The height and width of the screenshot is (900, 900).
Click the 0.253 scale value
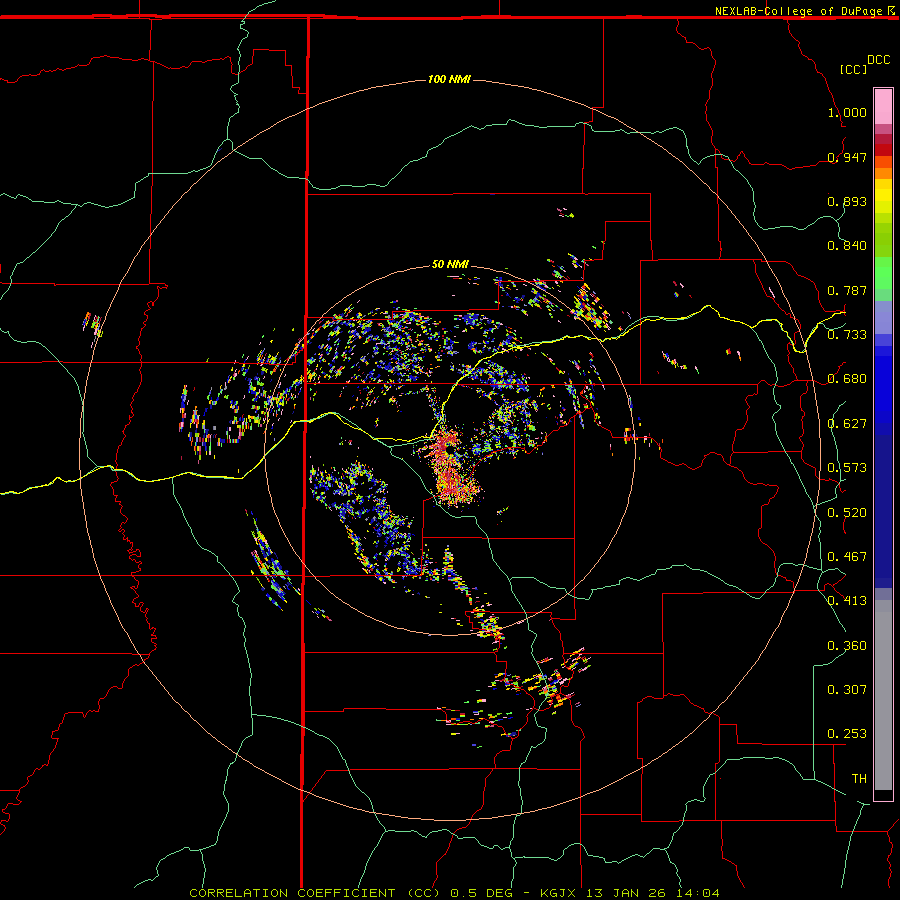(847, 734)
